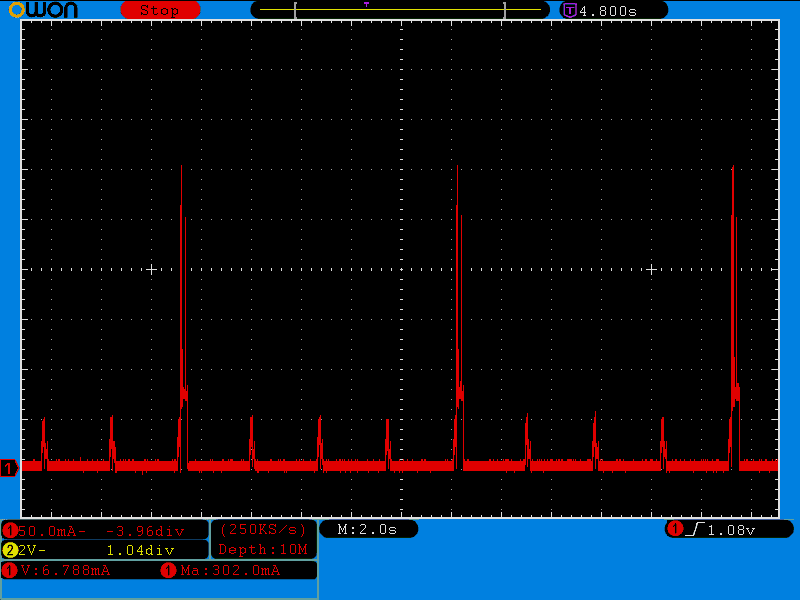Screen dimensions: 800x600
Task: Open the Depth:10M record length setting
Action: pyautogui.click(x=263, y=549)
